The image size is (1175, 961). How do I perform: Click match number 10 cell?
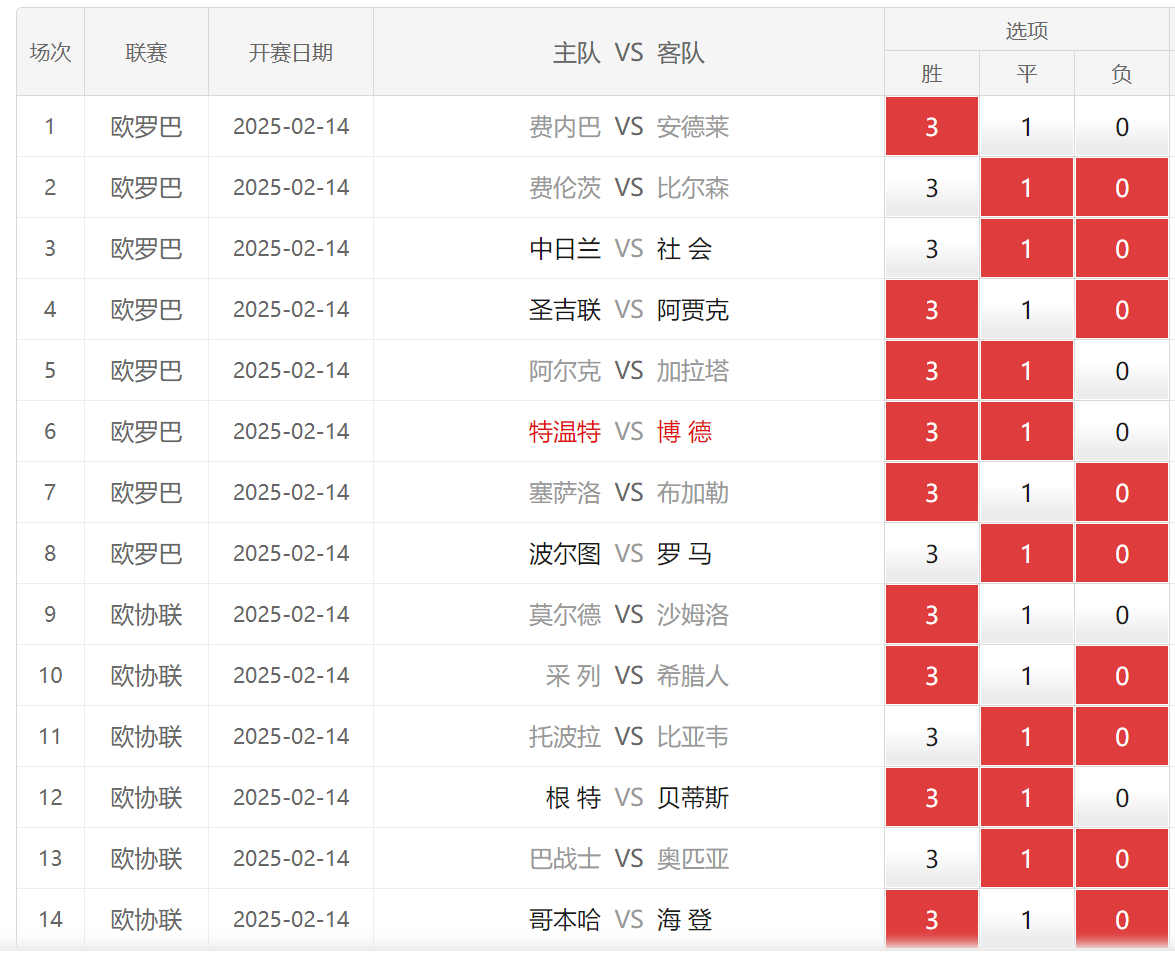(50, 675)
